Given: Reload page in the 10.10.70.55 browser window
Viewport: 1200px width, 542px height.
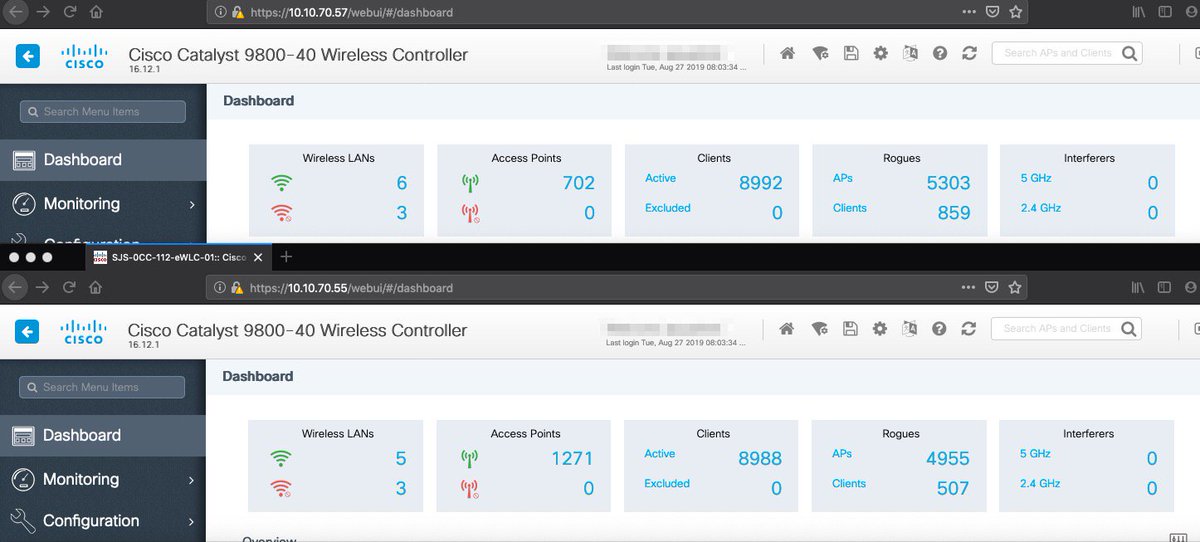Looking at the screenshot, I should click(69, 288).
